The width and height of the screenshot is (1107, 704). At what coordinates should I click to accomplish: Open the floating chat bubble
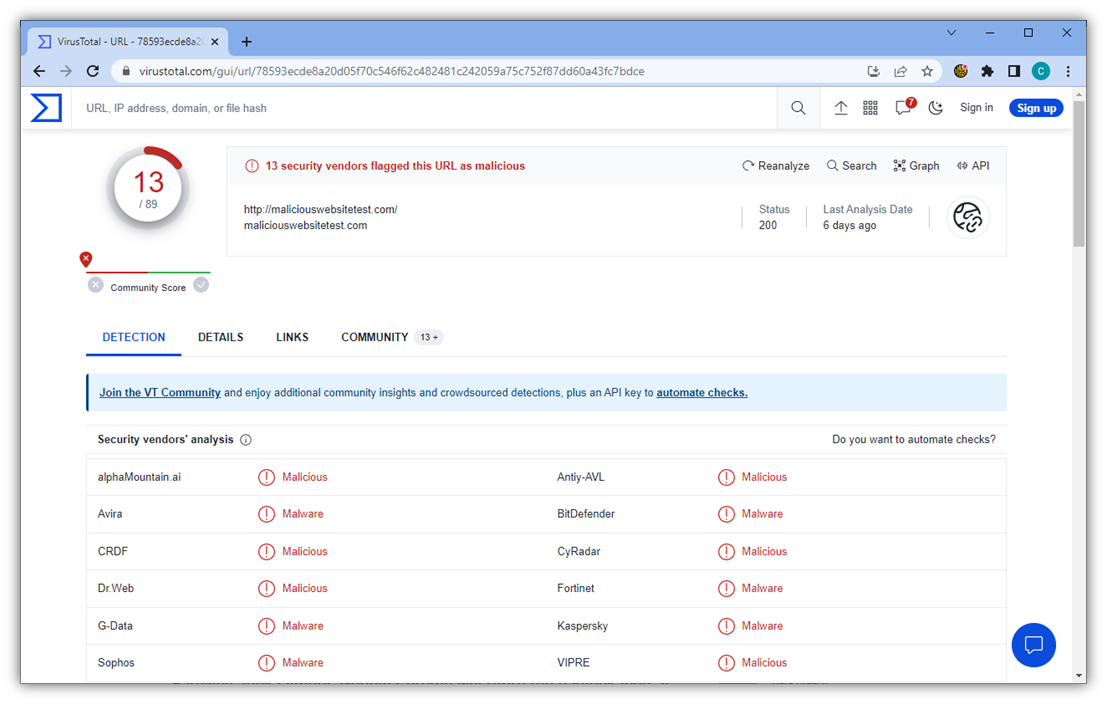point(1033,645)
